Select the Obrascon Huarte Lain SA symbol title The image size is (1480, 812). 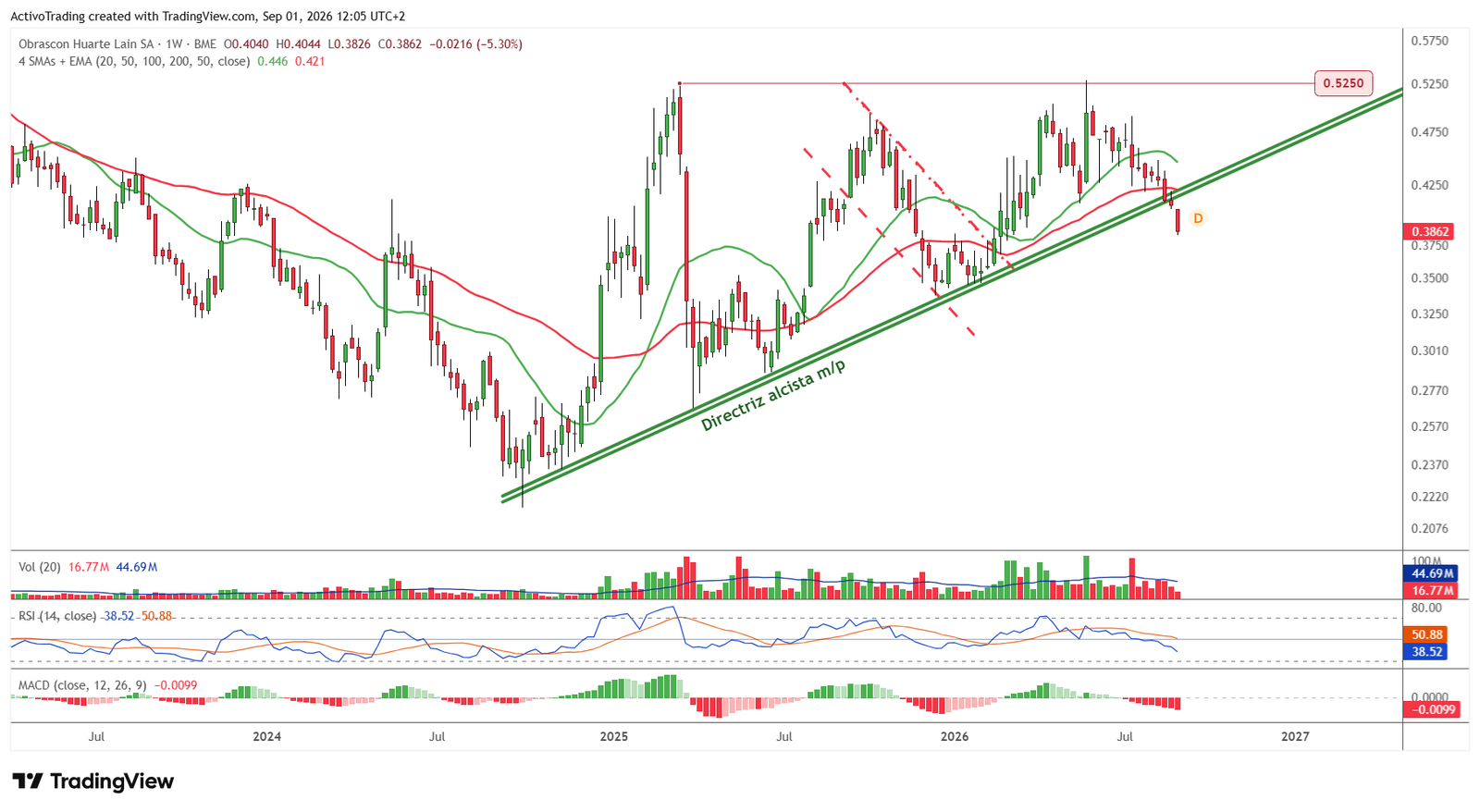[86, 43]
